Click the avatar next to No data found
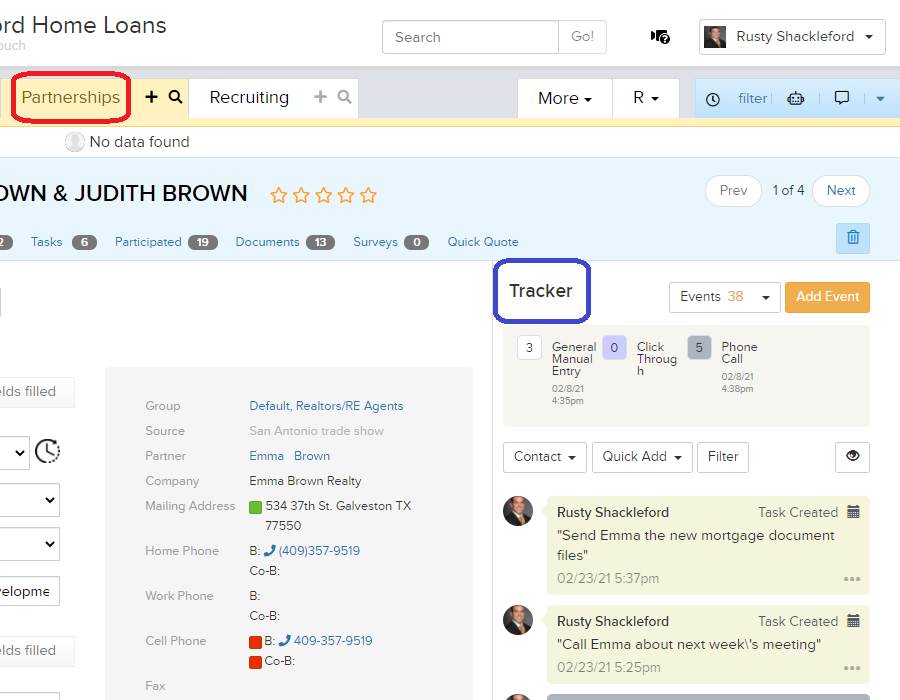Viewport: 900px width, 700px height. click(75, 142)
